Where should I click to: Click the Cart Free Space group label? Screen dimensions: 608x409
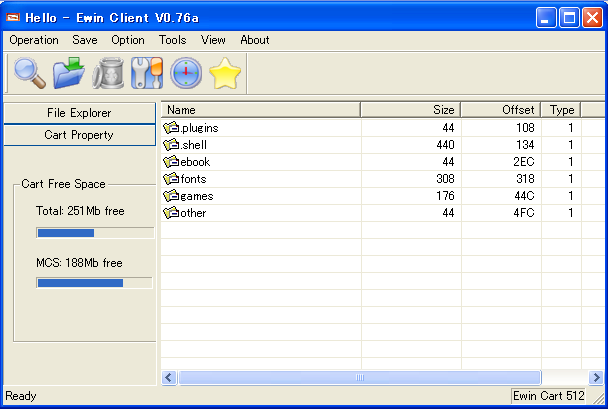pyautogui.click(x=63, y=184)
